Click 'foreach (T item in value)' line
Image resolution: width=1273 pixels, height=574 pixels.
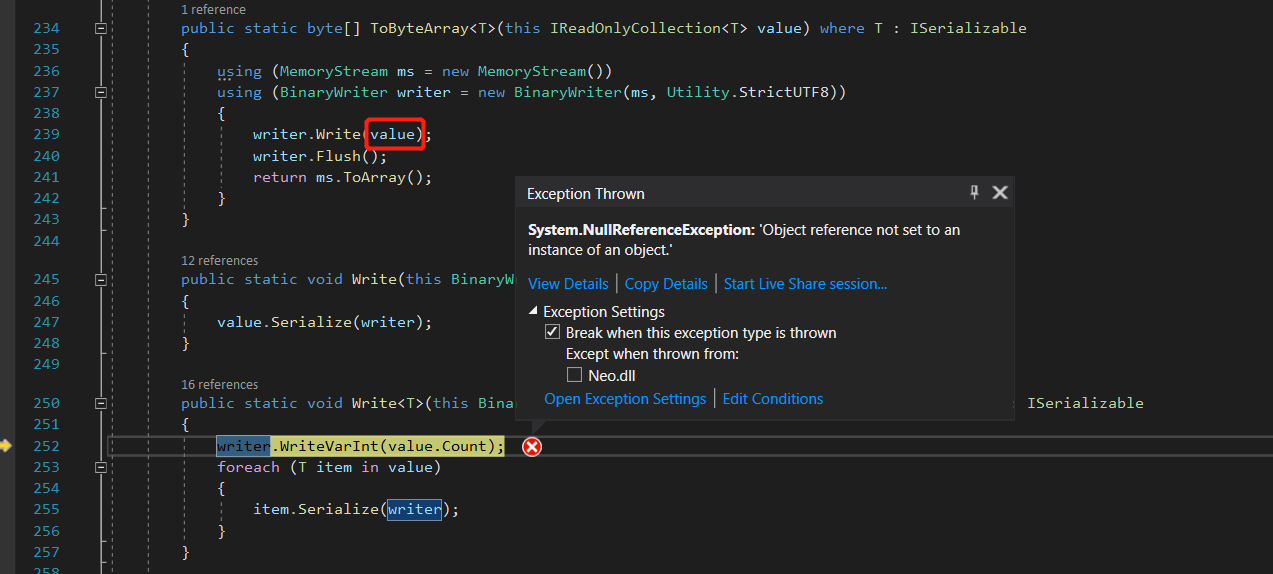click(x=329, y=467)
